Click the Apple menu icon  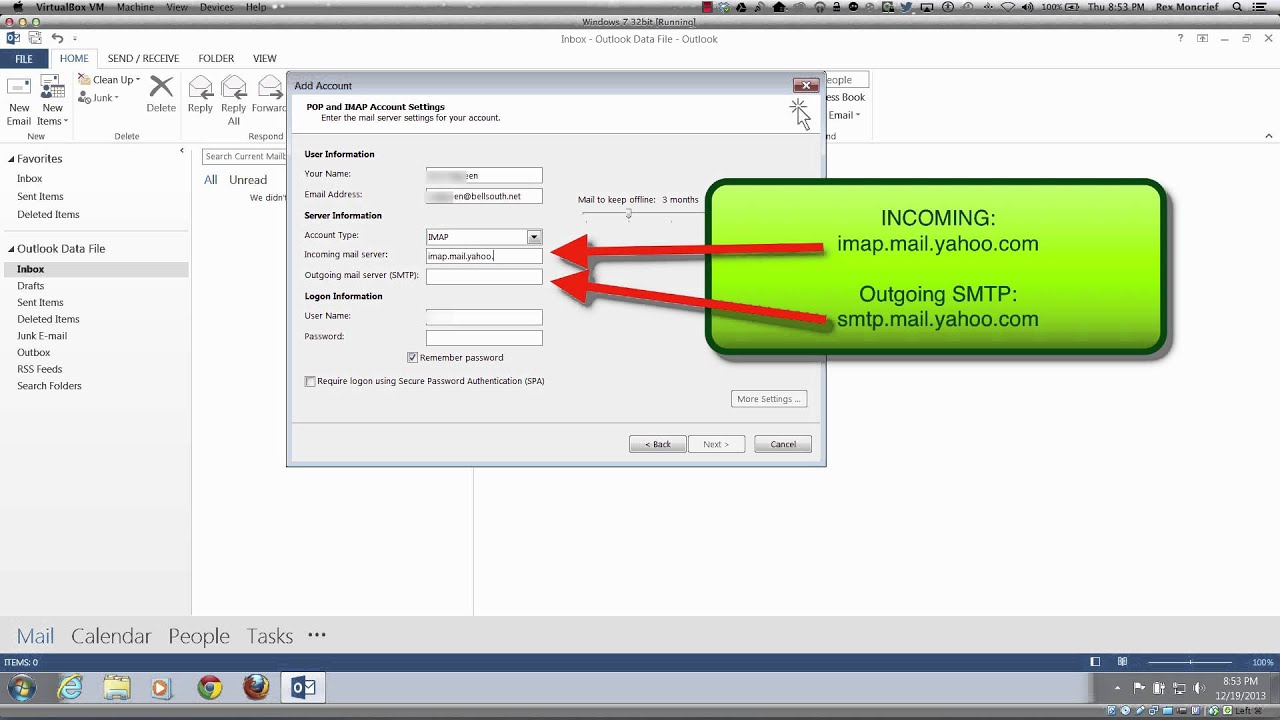pyautogui.click(x=17, y=7)
